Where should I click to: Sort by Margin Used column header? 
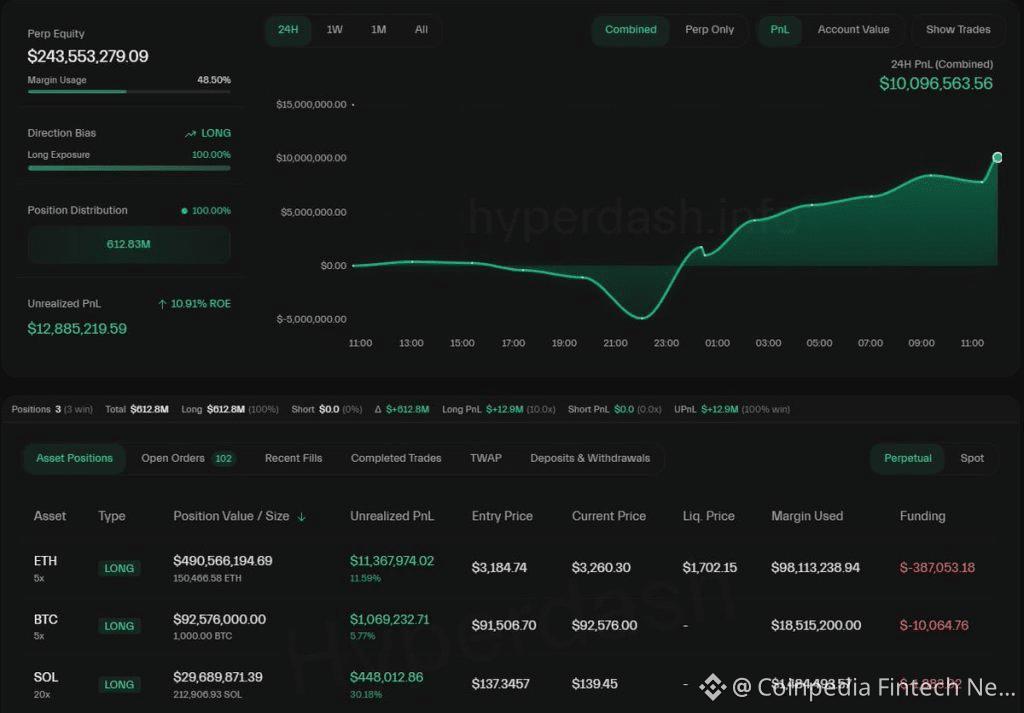coord(807,516)
